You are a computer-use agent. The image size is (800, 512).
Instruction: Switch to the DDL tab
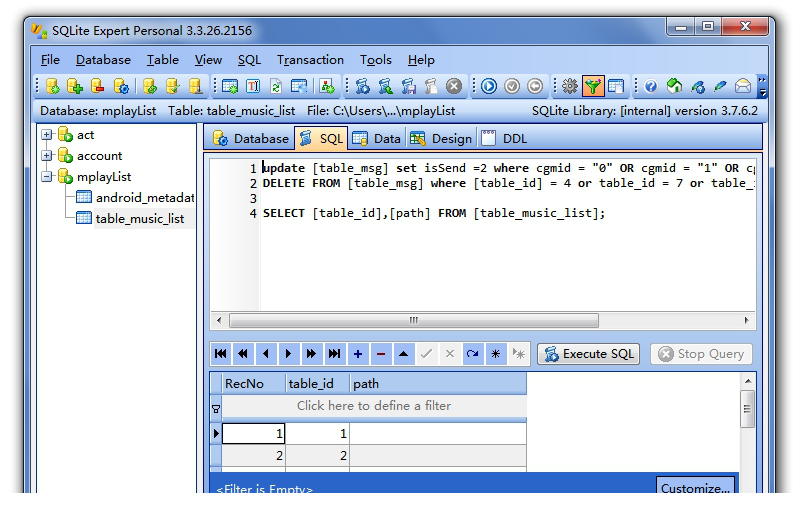504,139
